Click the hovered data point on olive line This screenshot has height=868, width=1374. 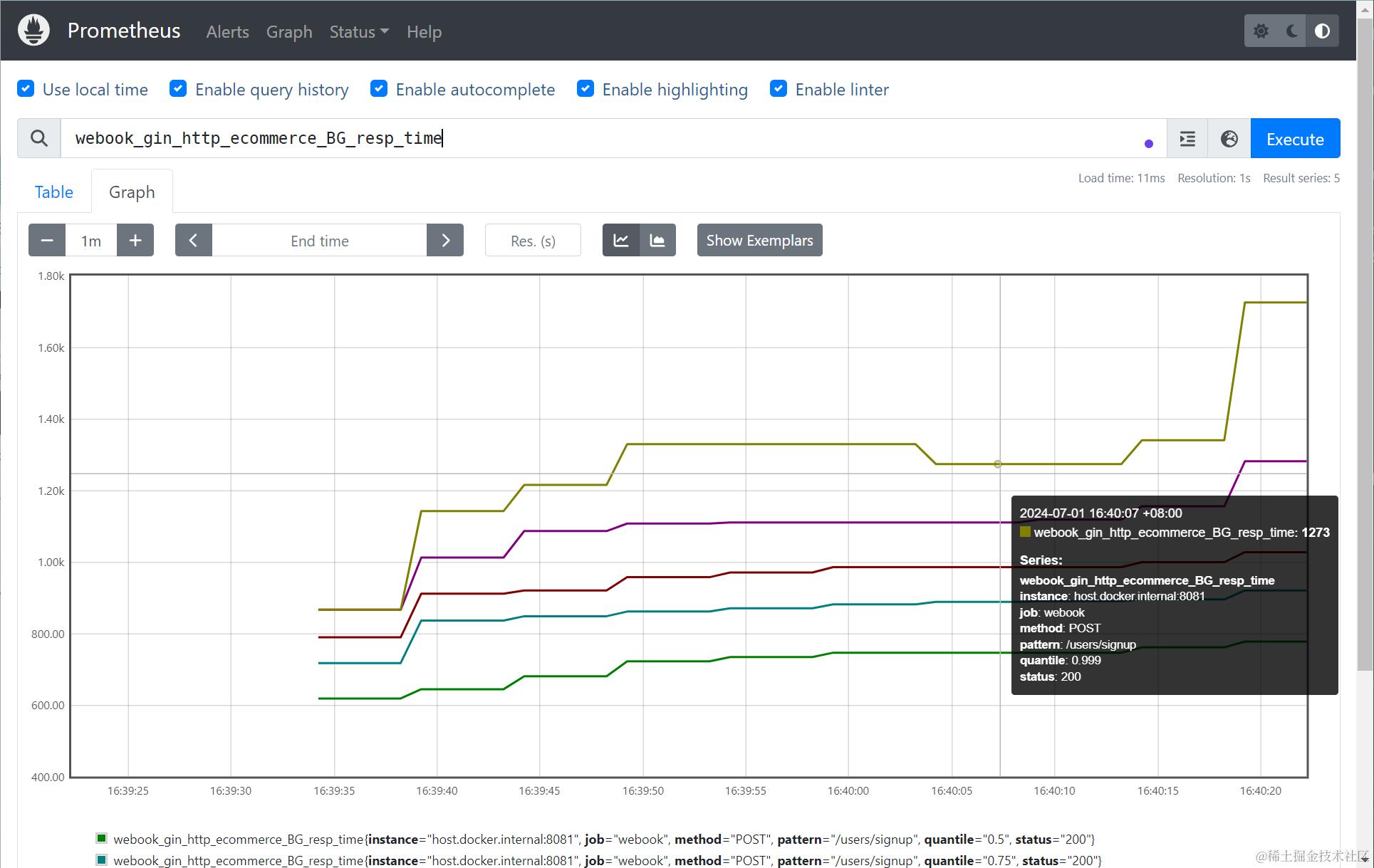pos(997,464)
